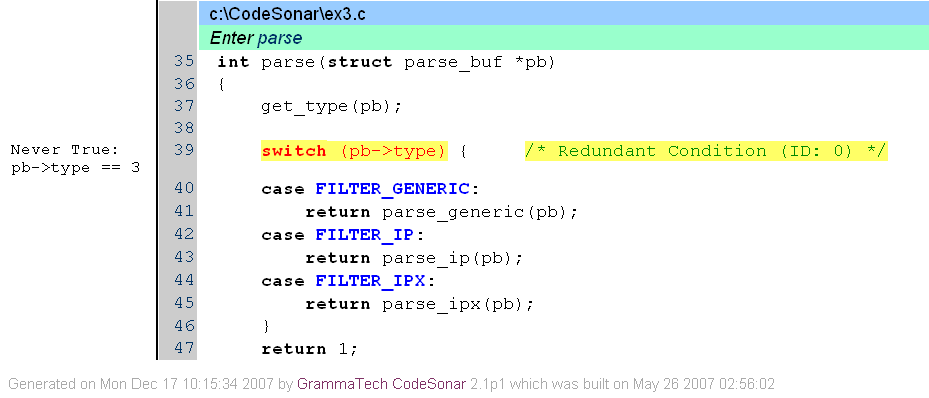Select the FILTER_GENERIC macro link
The image size is (929, 398).
(x=392, y=189)
